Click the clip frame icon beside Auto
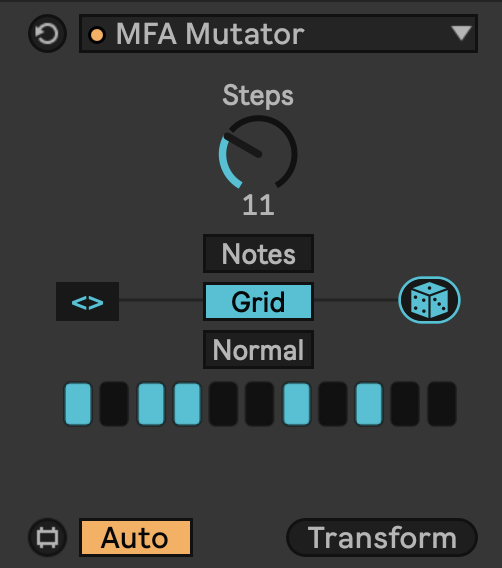 click(x=47, y=538)
